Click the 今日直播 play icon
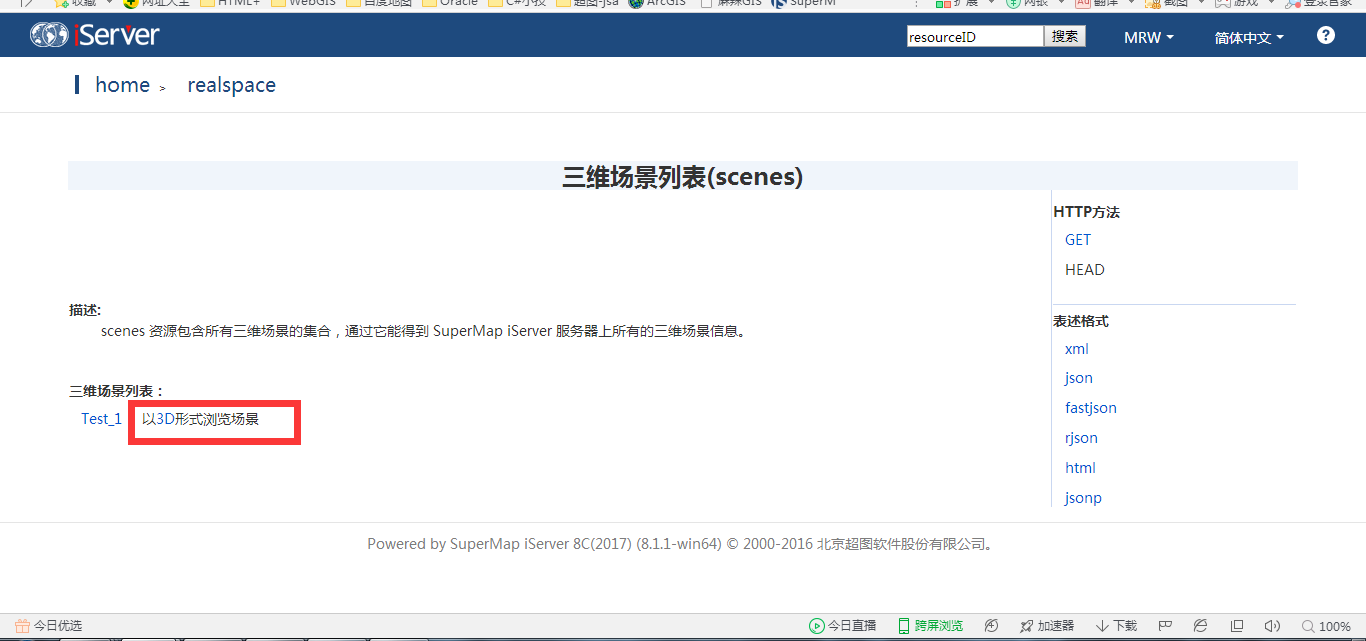The image size is (1366, 641). 817,626
